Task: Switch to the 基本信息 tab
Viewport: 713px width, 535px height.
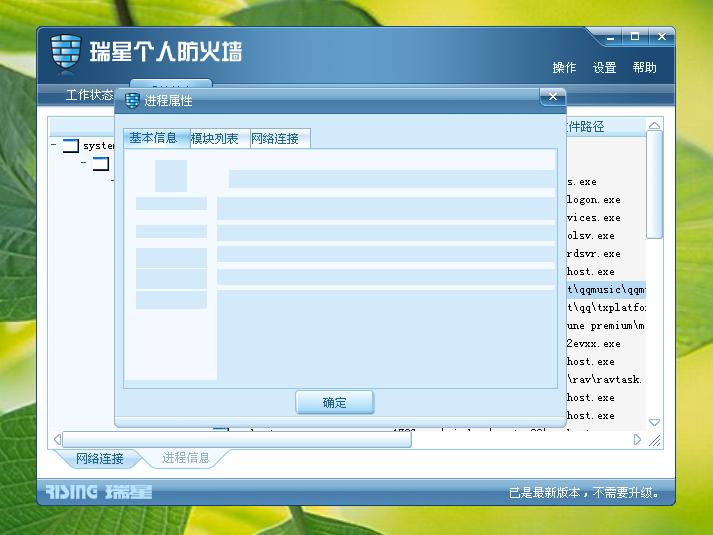Action: click(156, 138)
